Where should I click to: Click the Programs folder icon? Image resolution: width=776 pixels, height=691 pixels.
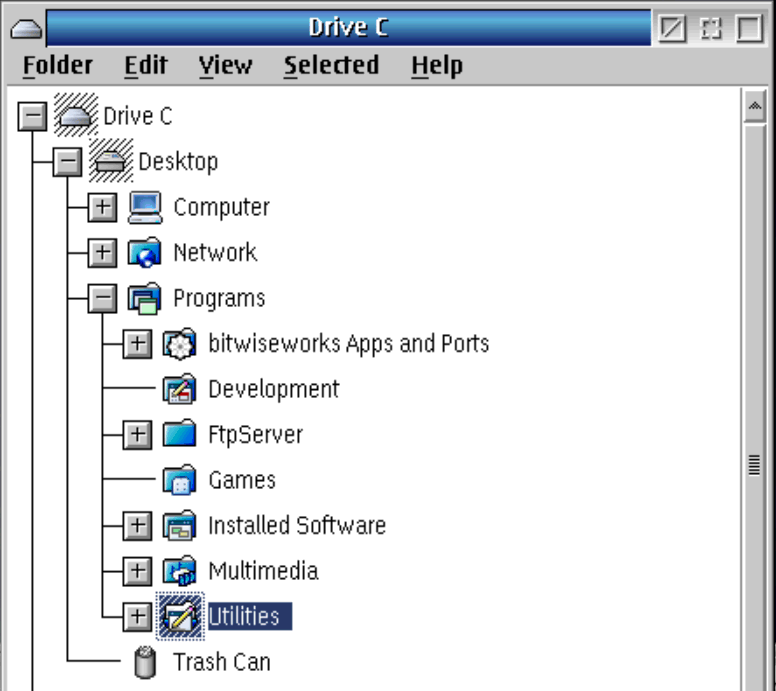(145, 298)
